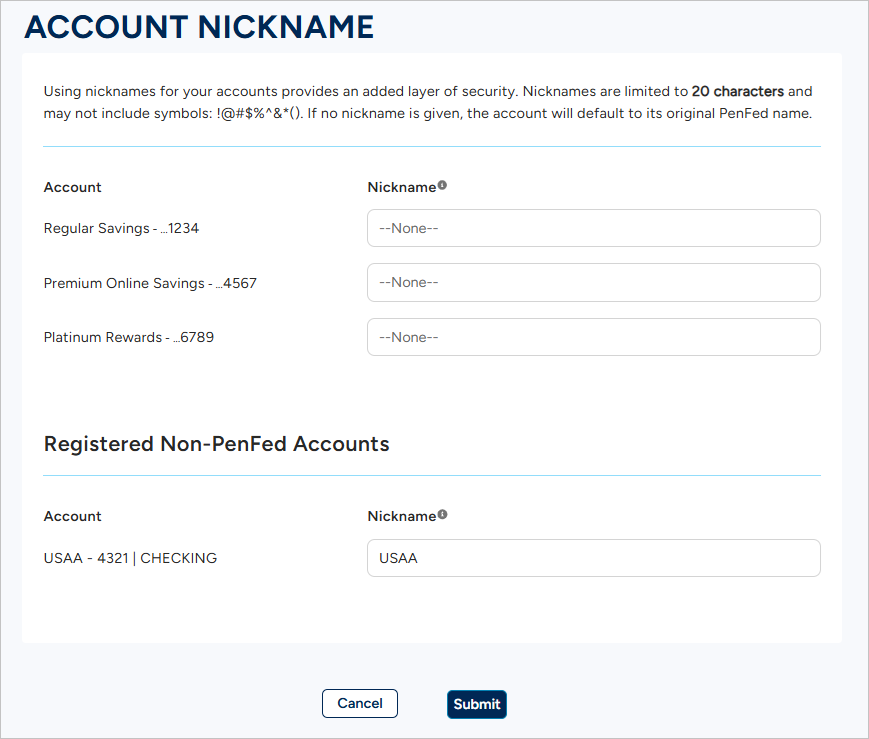Image resolution: width=869 pixels, height=739 pixels.
Task: Cancel the nickname changes
Action: 360,704
